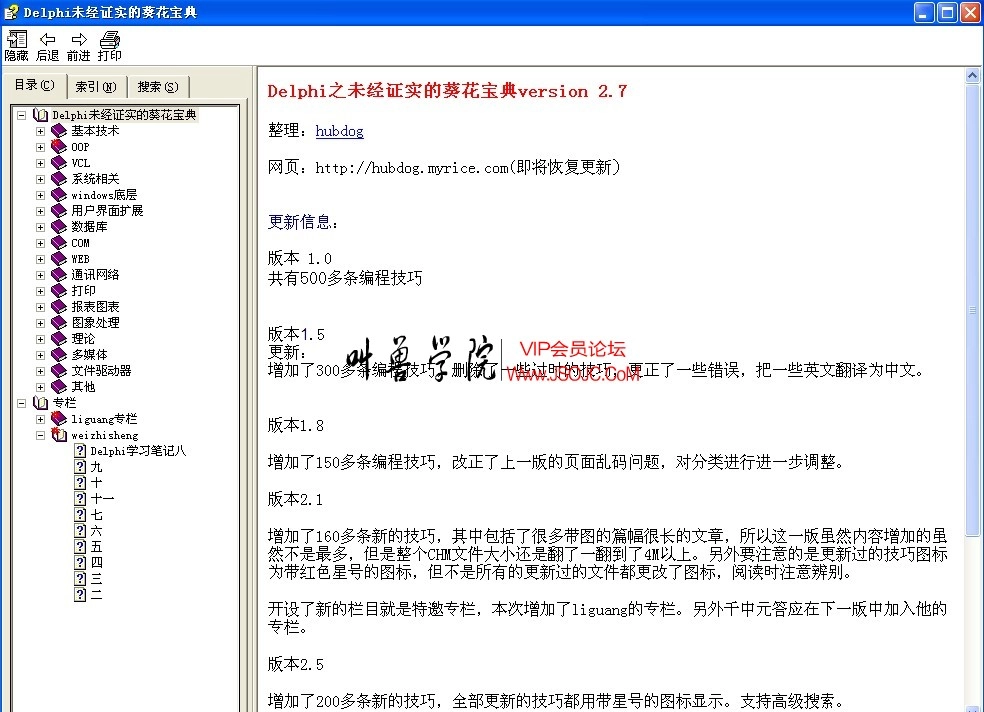Switch to the 索引 (Index) tab
This screenshot has width=984, height=712.
[95, 85]
